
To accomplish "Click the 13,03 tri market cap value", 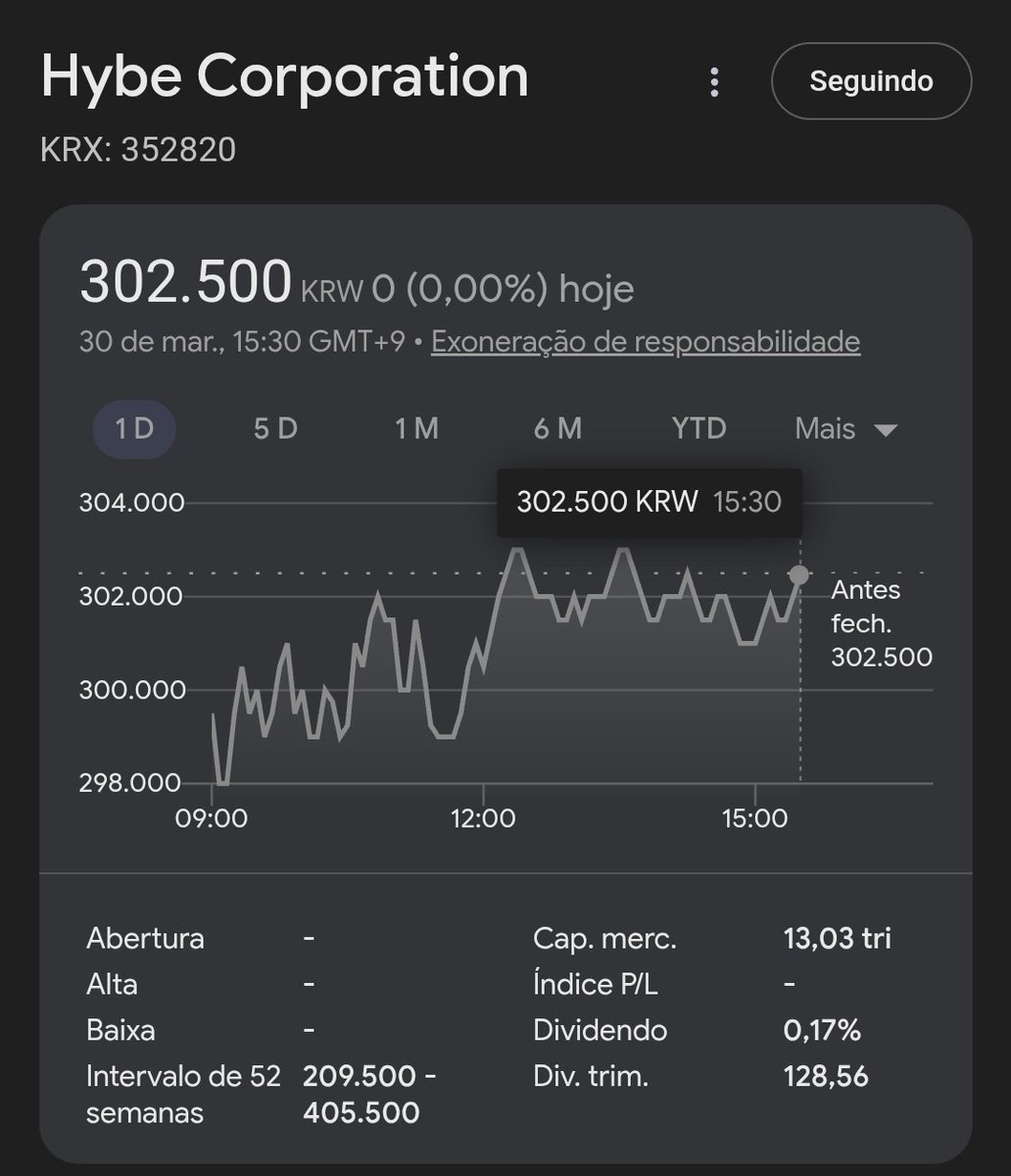I will click(838, 939).
